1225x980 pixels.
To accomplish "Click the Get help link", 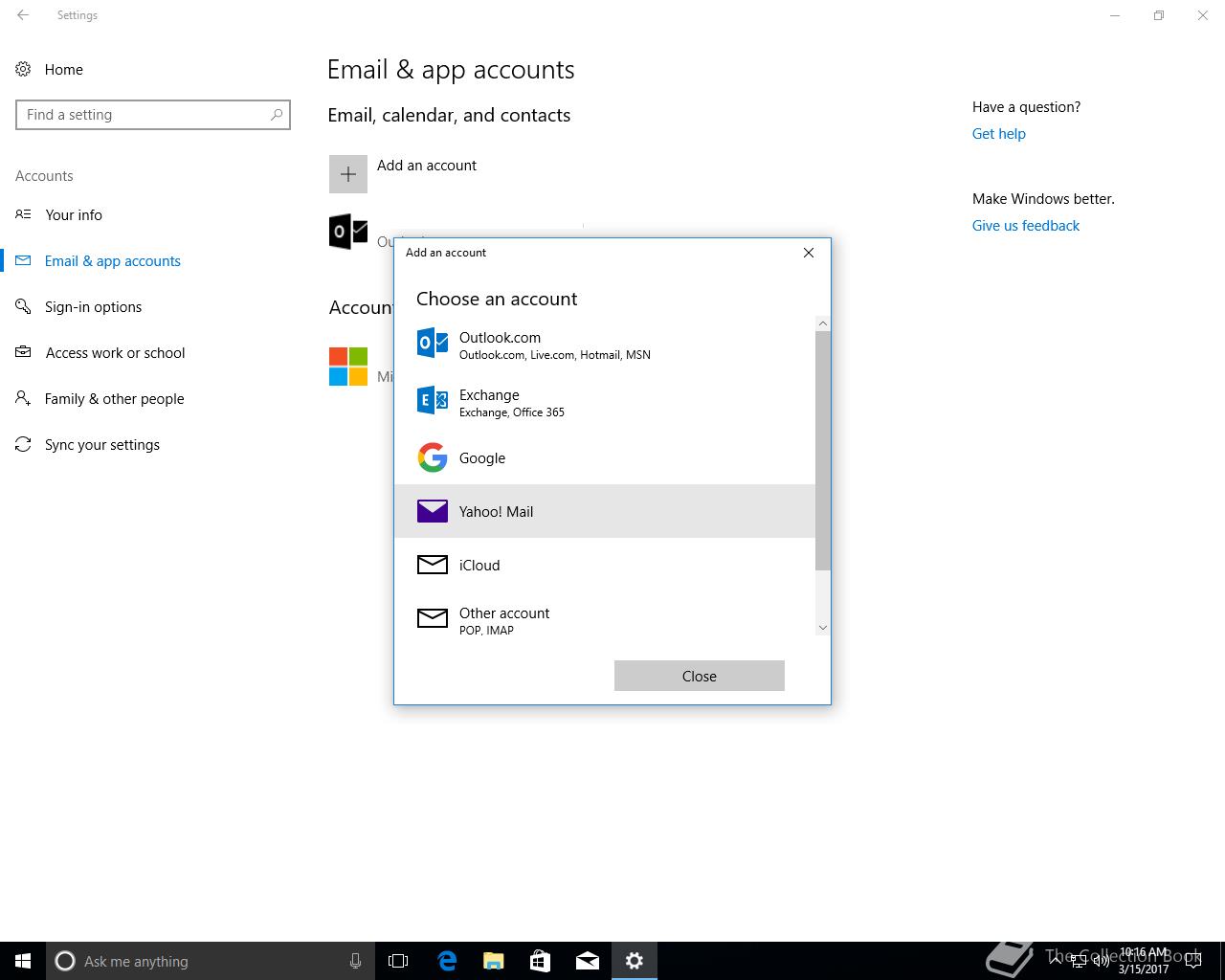I will 999,134.
